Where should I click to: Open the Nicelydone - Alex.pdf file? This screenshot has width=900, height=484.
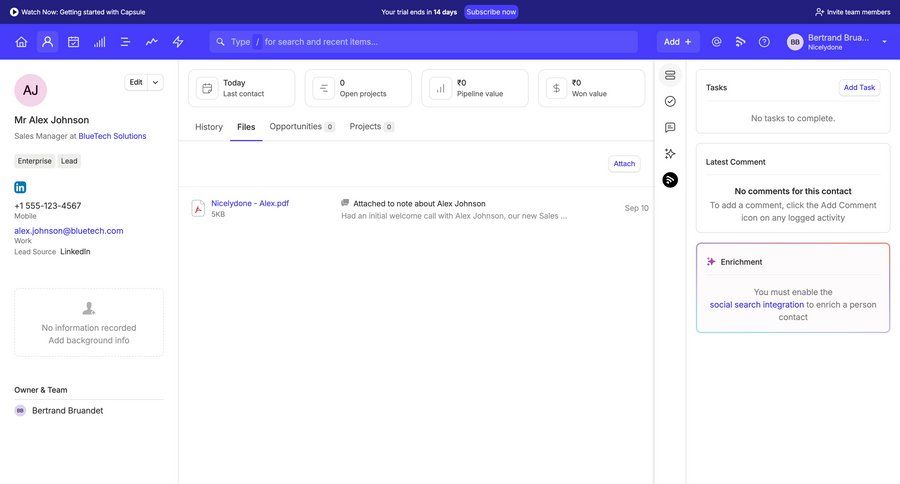[x=250, y=203]
